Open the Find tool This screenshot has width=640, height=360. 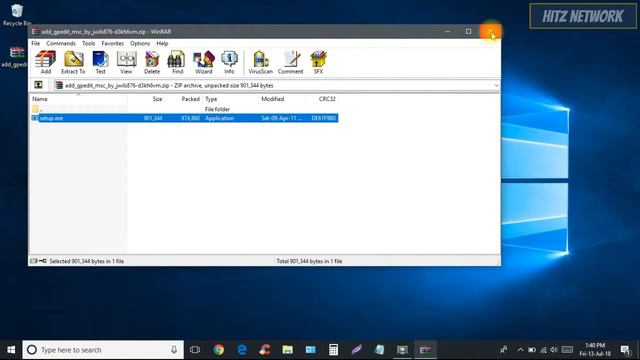point(177,62)
